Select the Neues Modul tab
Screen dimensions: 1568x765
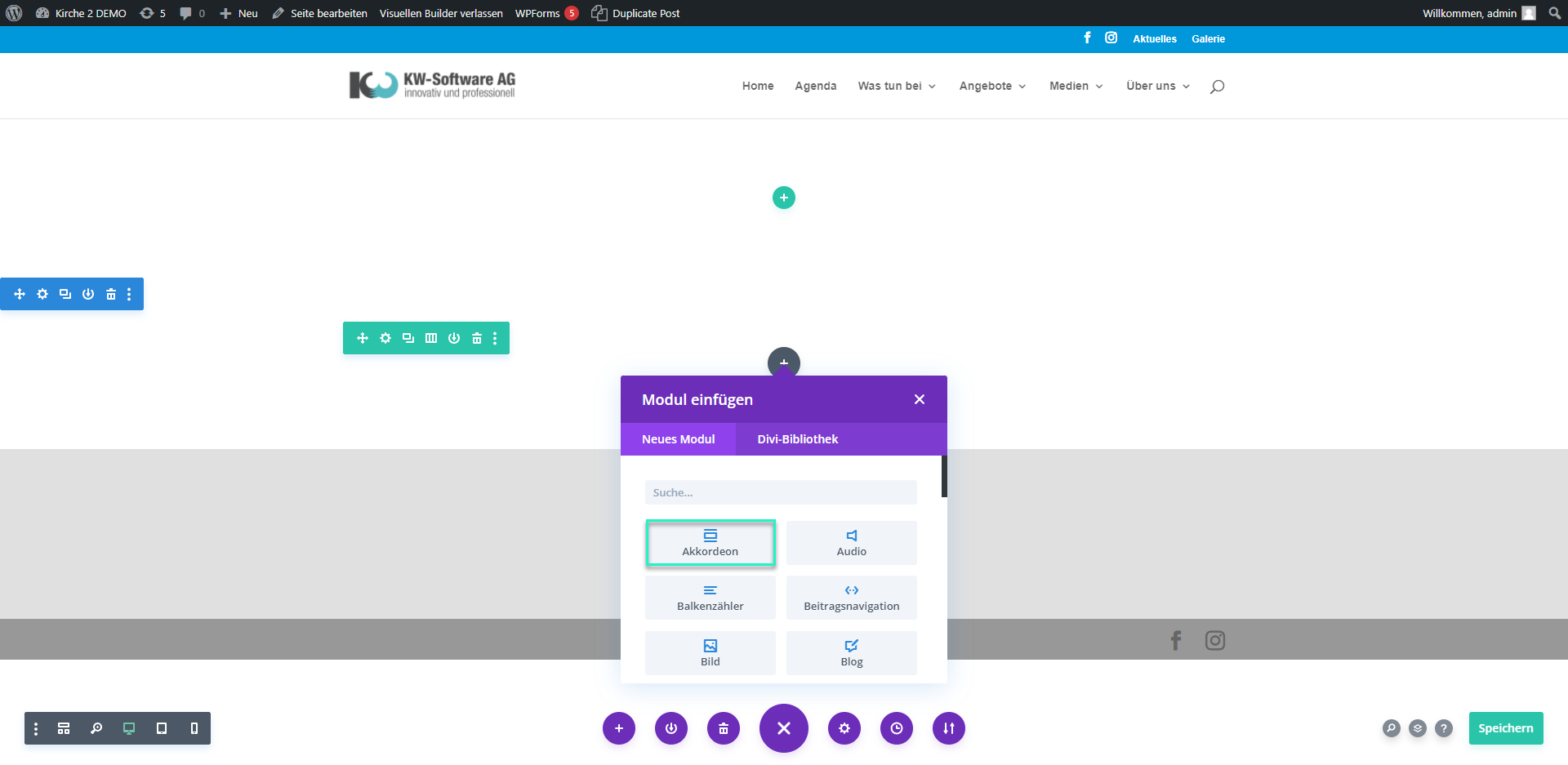coord(678,439)
